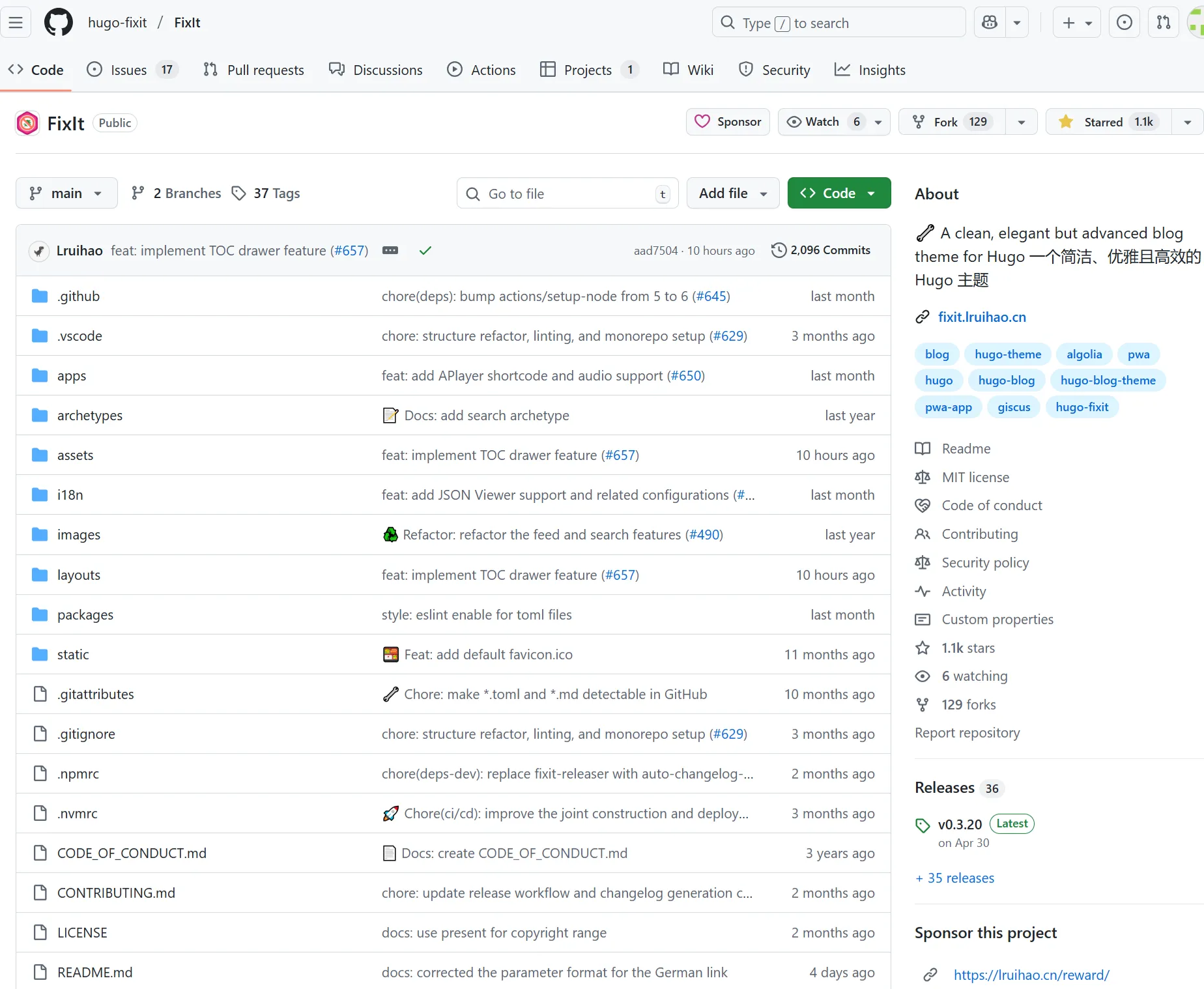
Task: View check status green checkmark
Action: [x=425, y=250]
